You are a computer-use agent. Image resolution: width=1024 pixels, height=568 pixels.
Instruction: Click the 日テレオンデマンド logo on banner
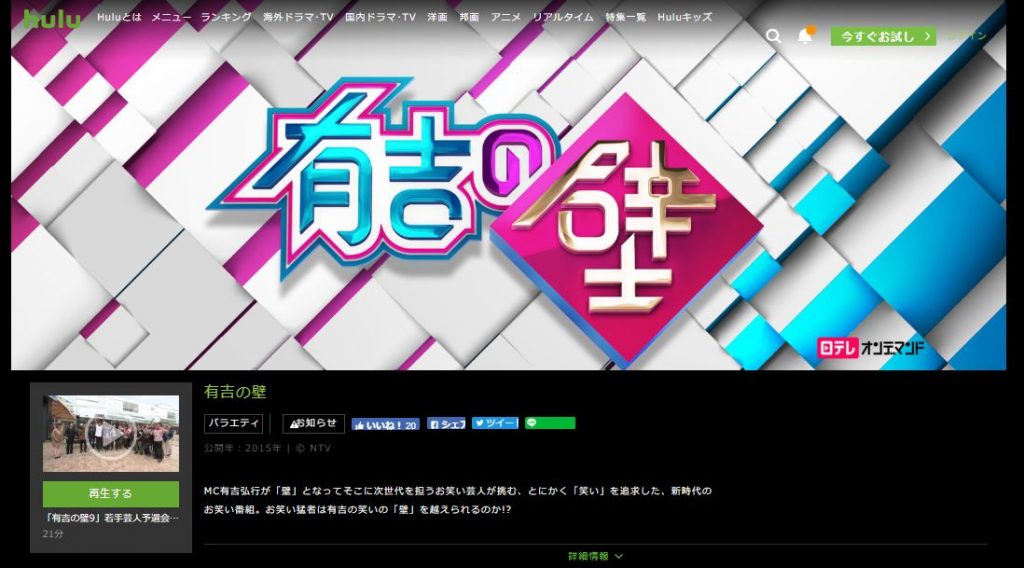click(x=871, y=348)
